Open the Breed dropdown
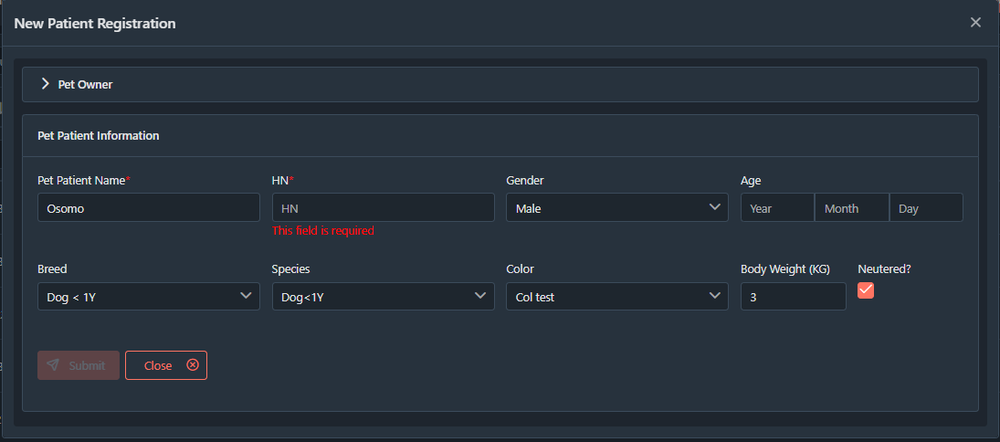 click(x=148, y=297)
